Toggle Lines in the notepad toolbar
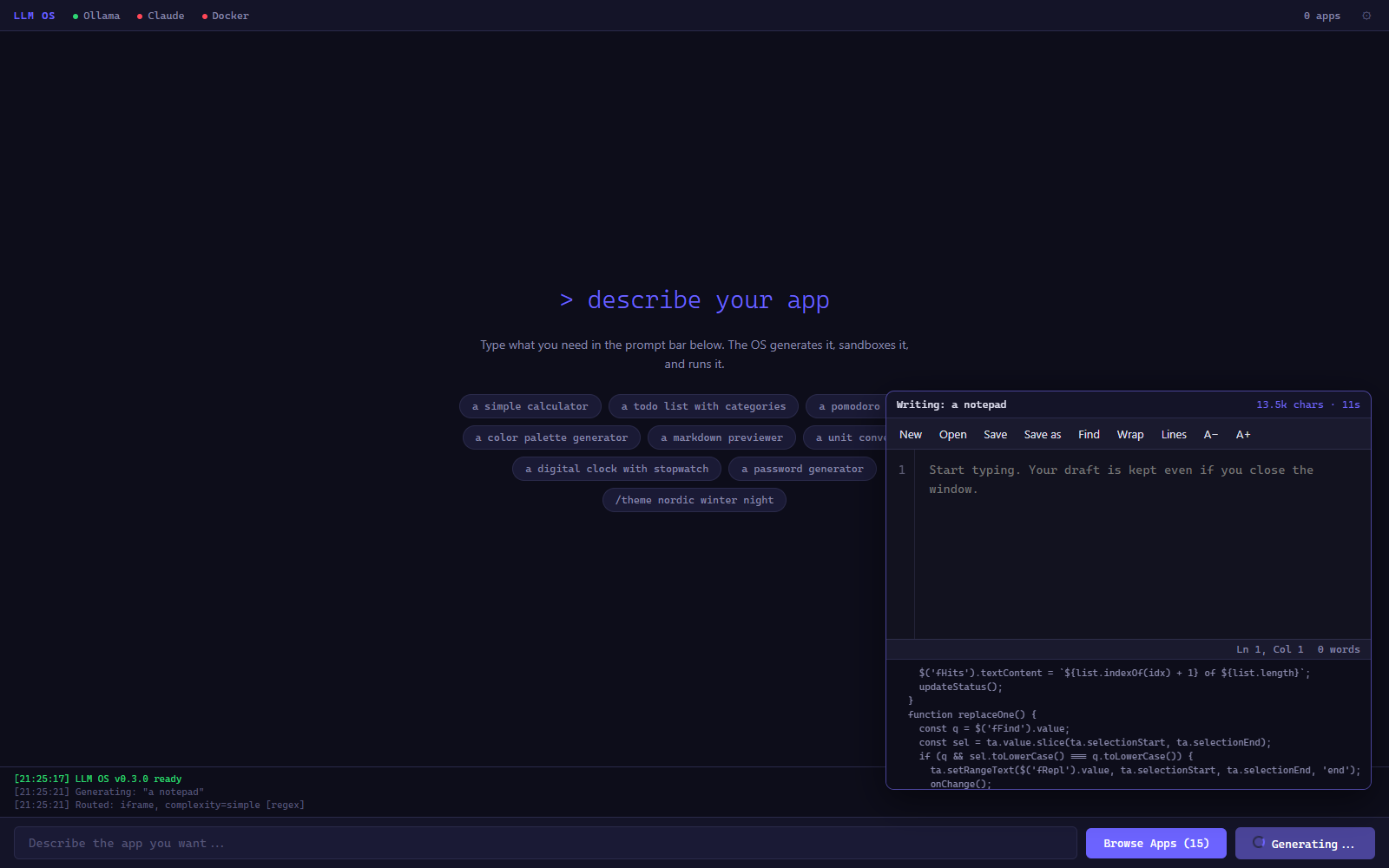Screen dimensions: 1389x868 1174,435
